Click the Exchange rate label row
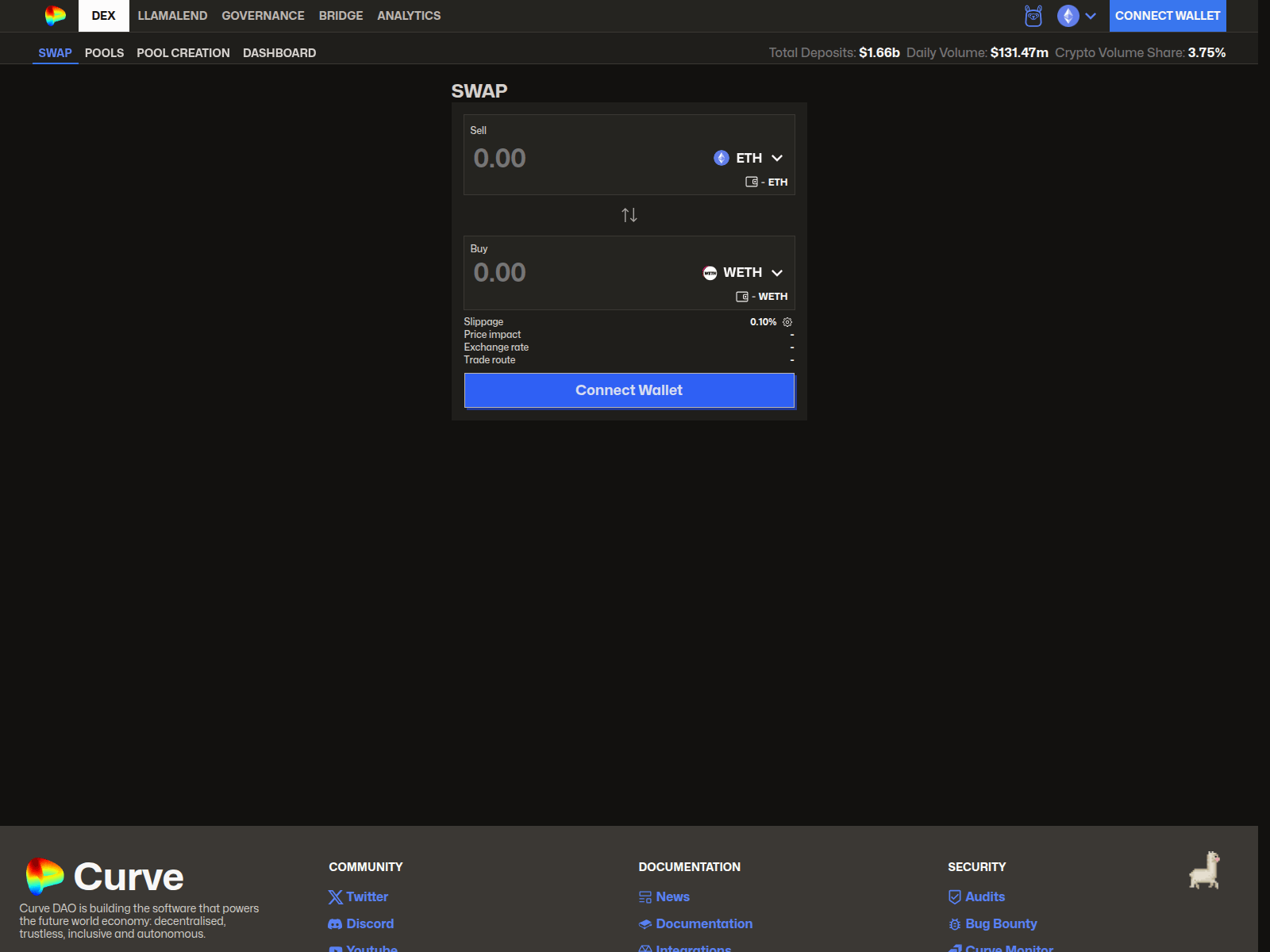This screenshot has height=952, width=1270. coord(629,347)
